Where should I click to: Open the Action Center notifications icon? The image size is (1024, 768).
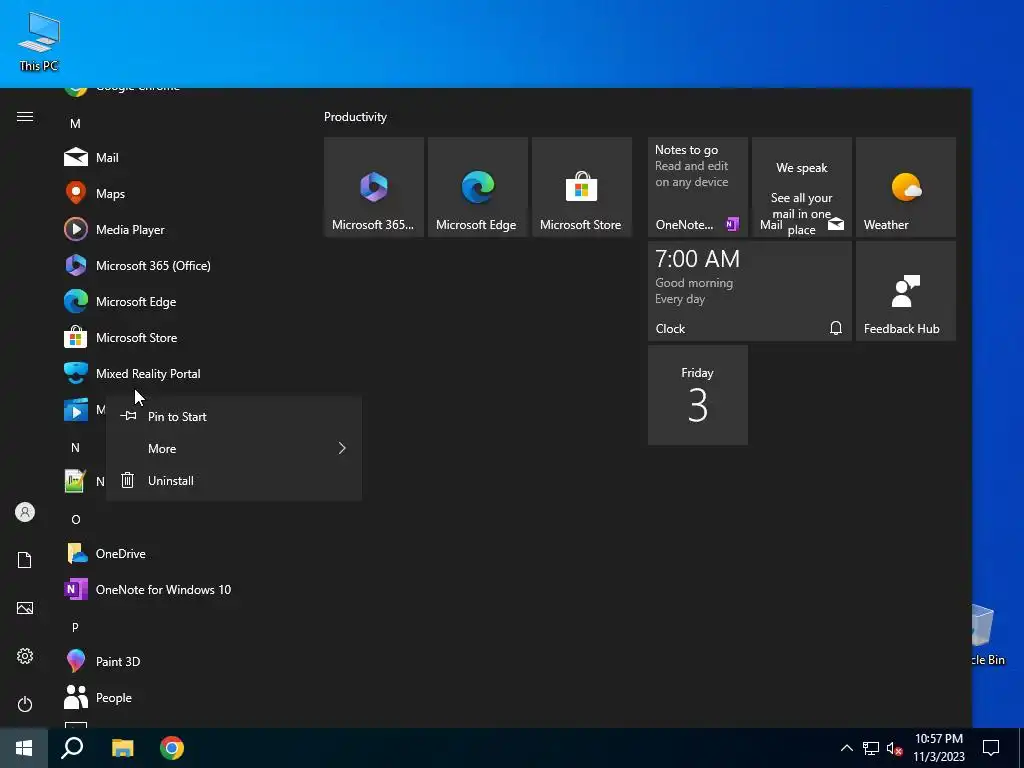[x=991, y=748]
